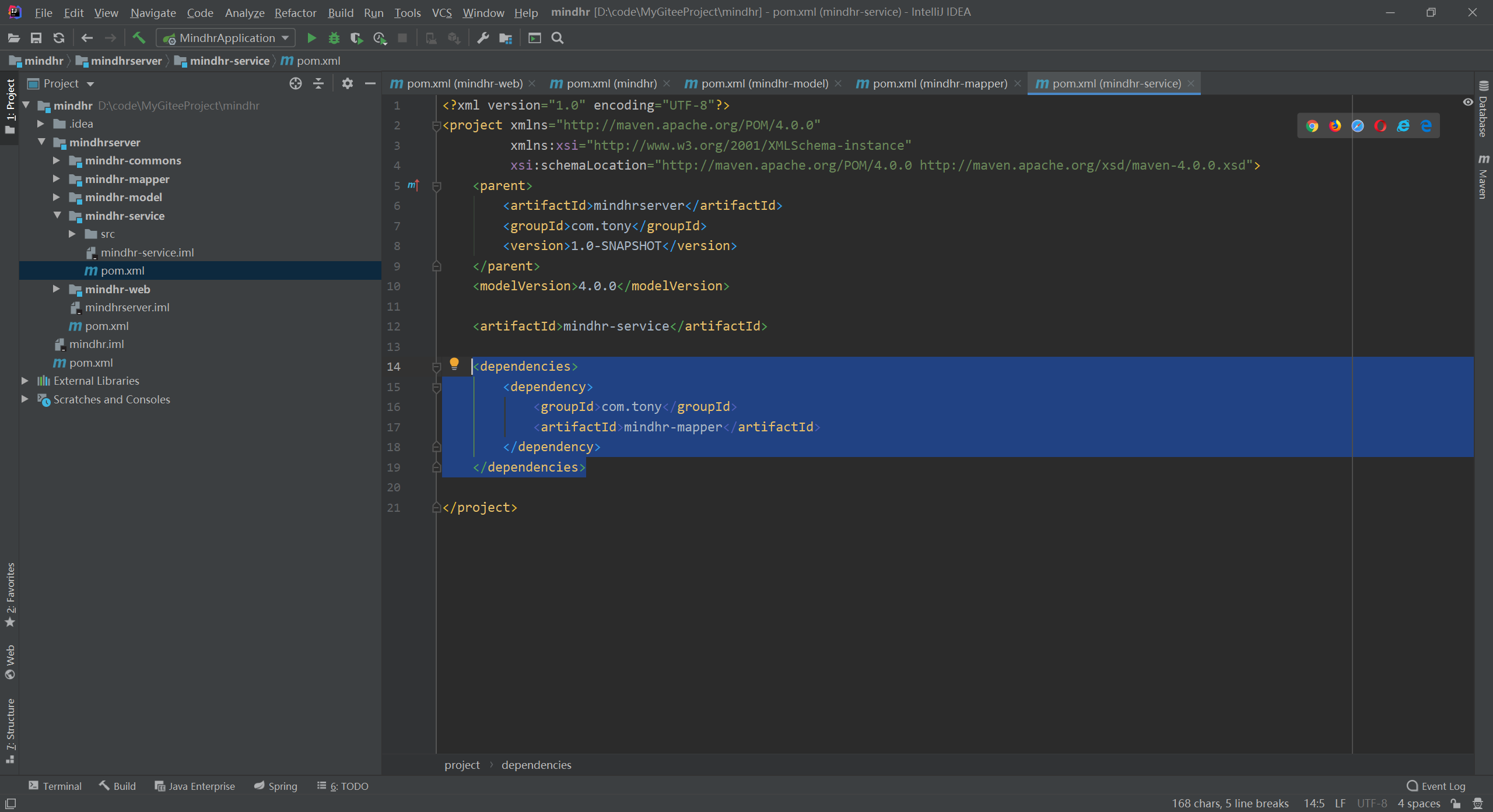Image resolution: width=1493 pixels, height=812 pixels.
Task: Click the Build project hammer icon
Action: pos(139,38)
